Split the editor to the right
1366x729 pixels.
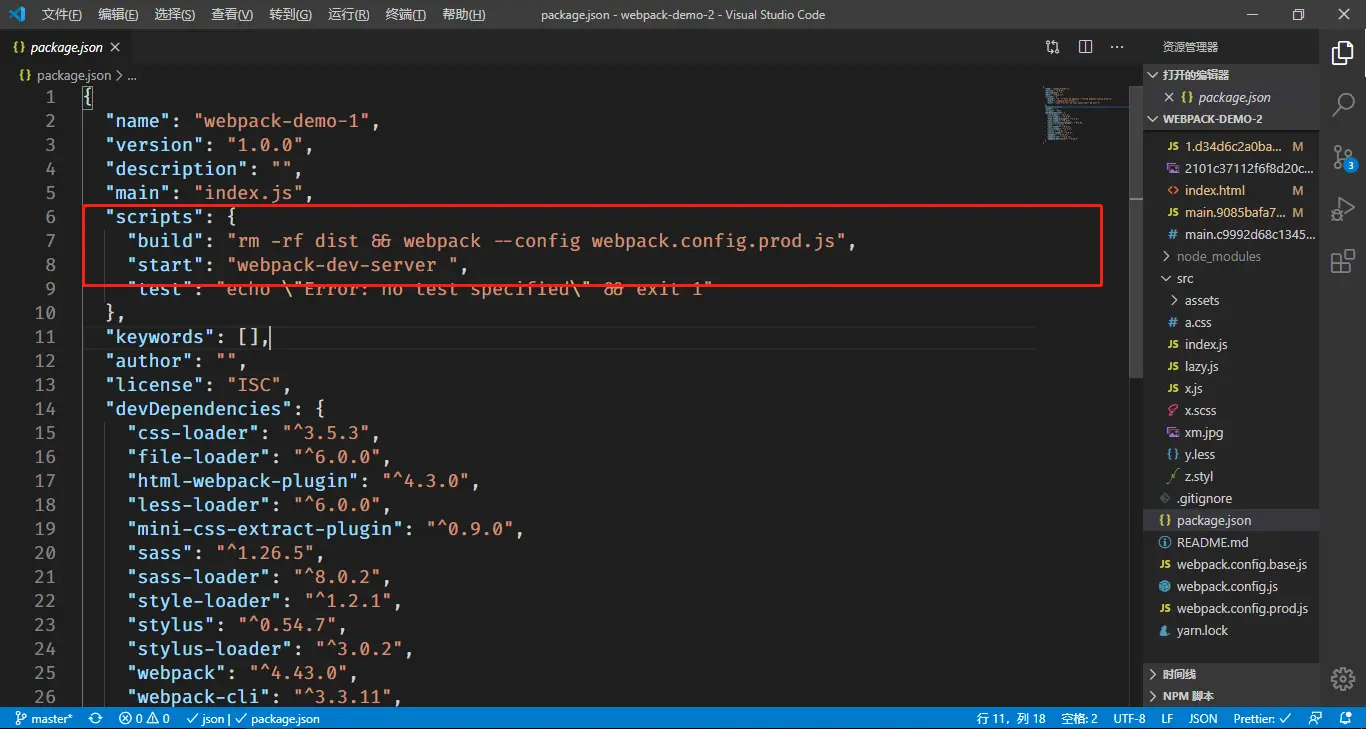(x=1086, y=47)
